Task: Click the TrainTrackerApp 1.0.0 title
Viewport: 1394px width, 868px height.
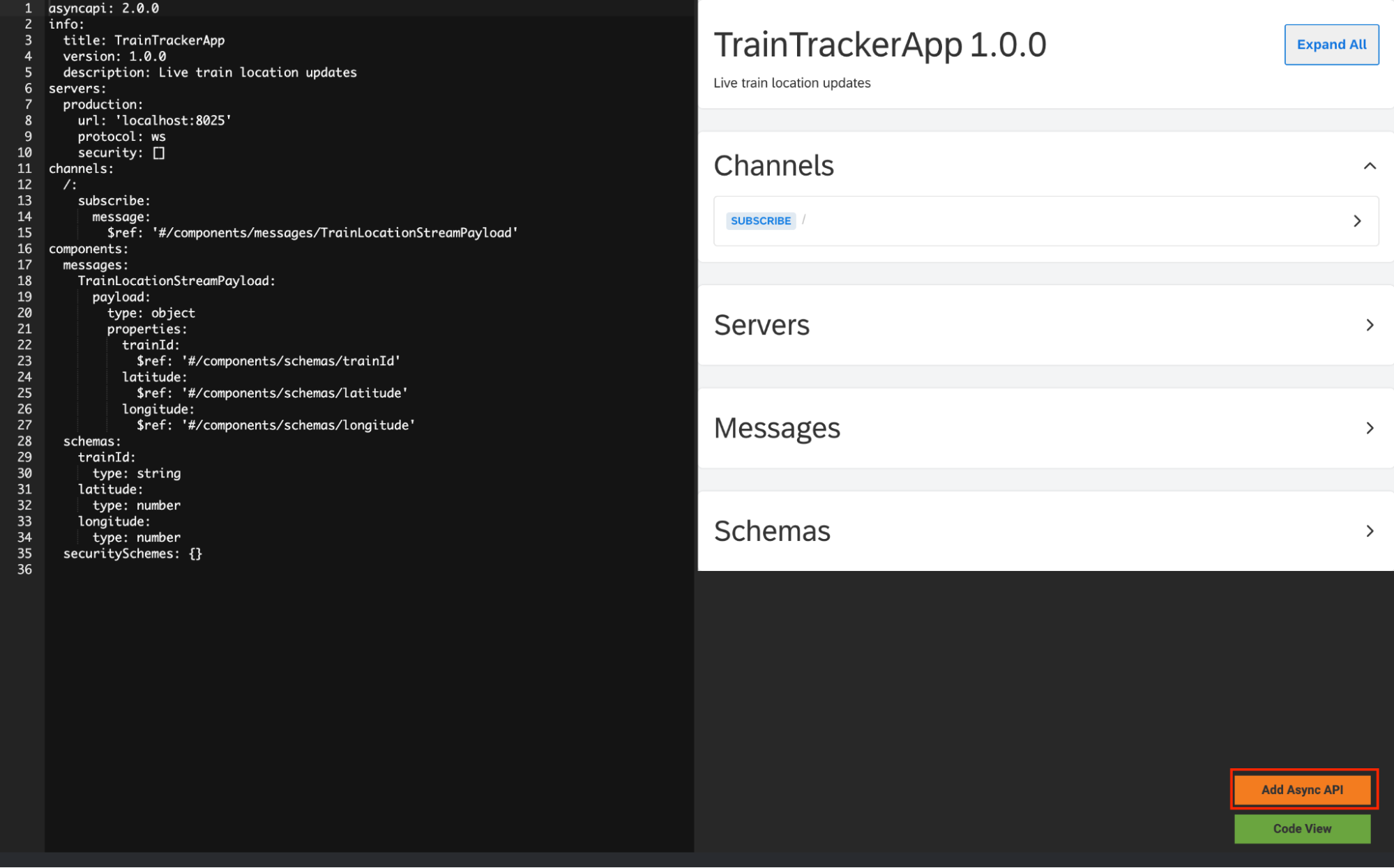Action: point(879,45)
